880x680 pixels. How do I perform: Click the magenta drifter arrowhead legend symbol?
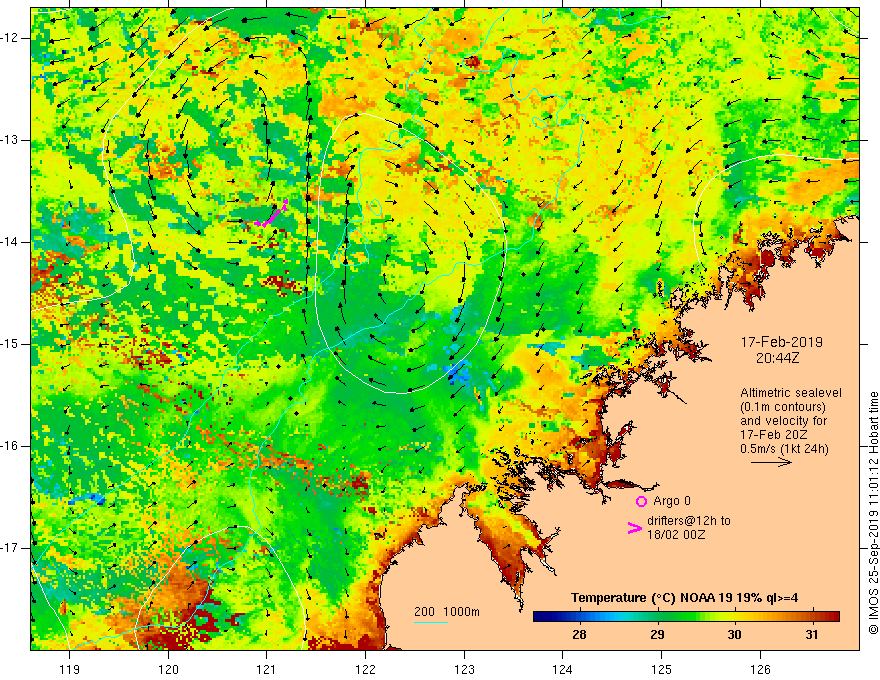(635, 528)
